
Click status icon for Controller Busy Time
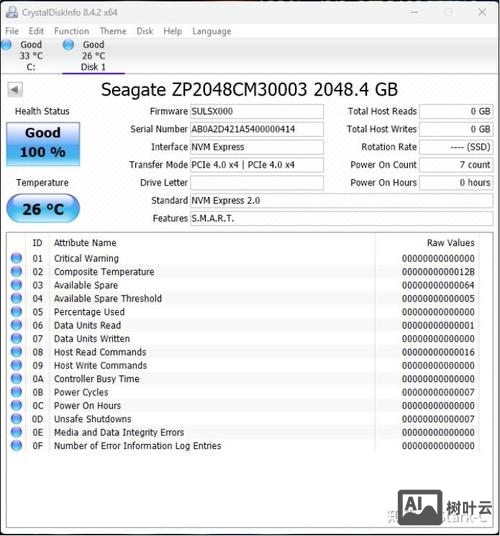(x=16, y=378)
